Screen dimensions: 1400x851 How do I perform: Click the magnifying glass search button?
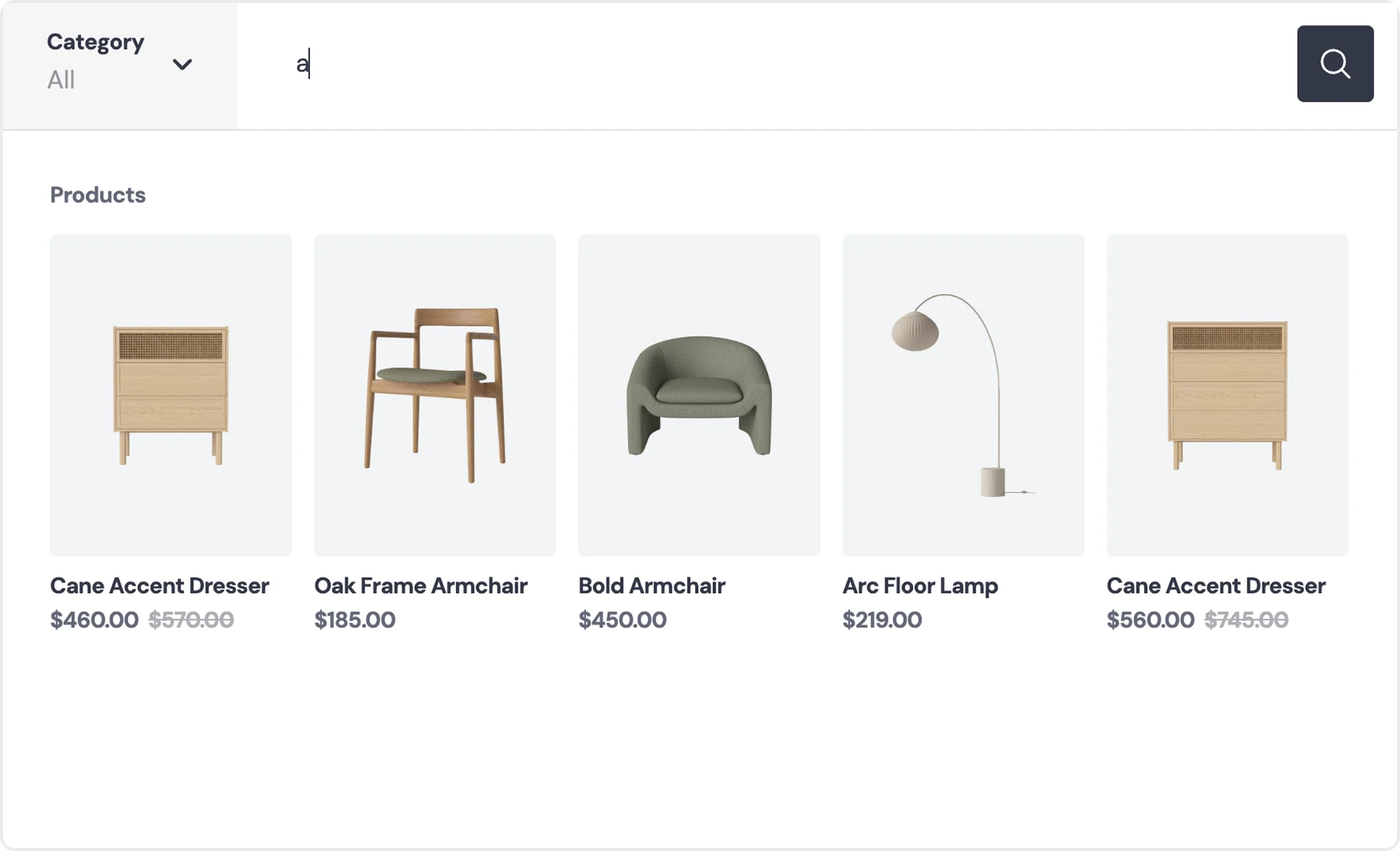1335,64
